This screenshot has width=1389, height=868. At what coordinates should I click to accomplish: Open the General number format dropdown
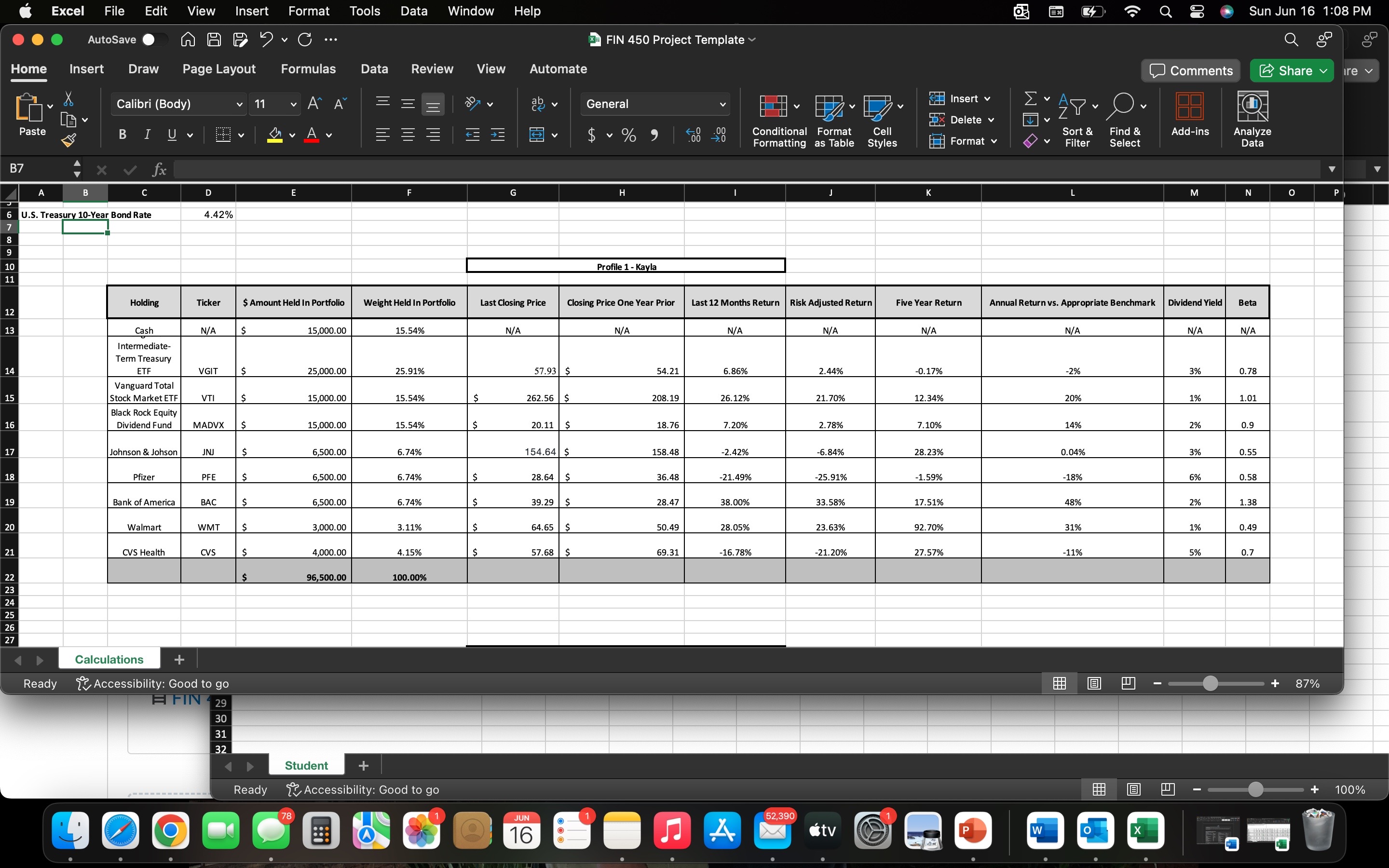click(655, 104)
